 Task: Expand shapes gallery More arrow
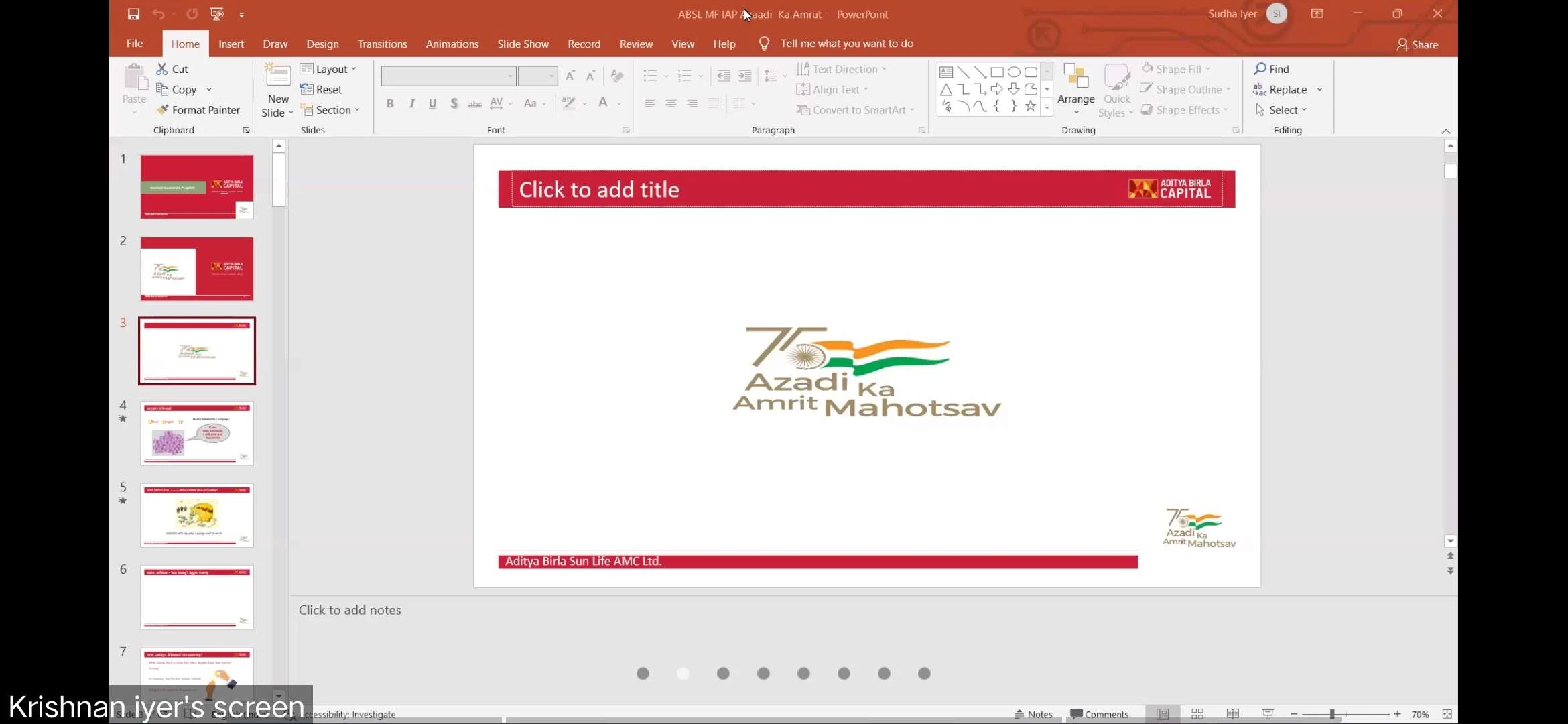pos(1047,107)
